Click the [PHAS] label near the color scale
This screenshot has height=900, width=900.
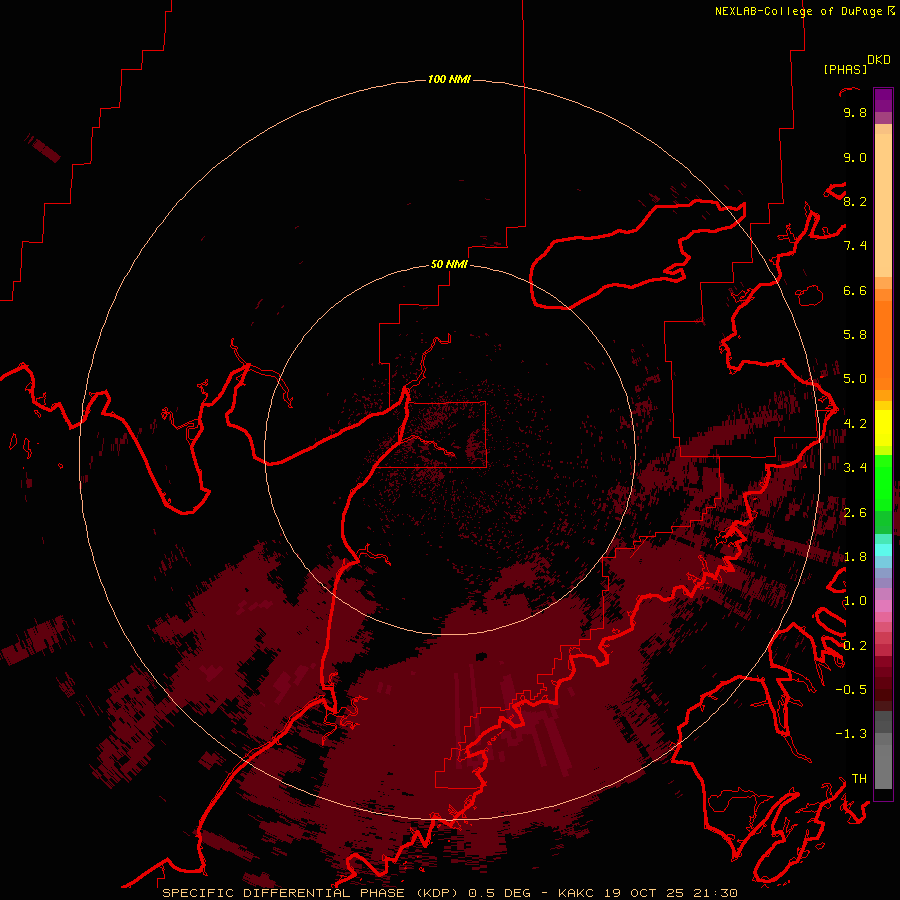click(x=845, y=69)
